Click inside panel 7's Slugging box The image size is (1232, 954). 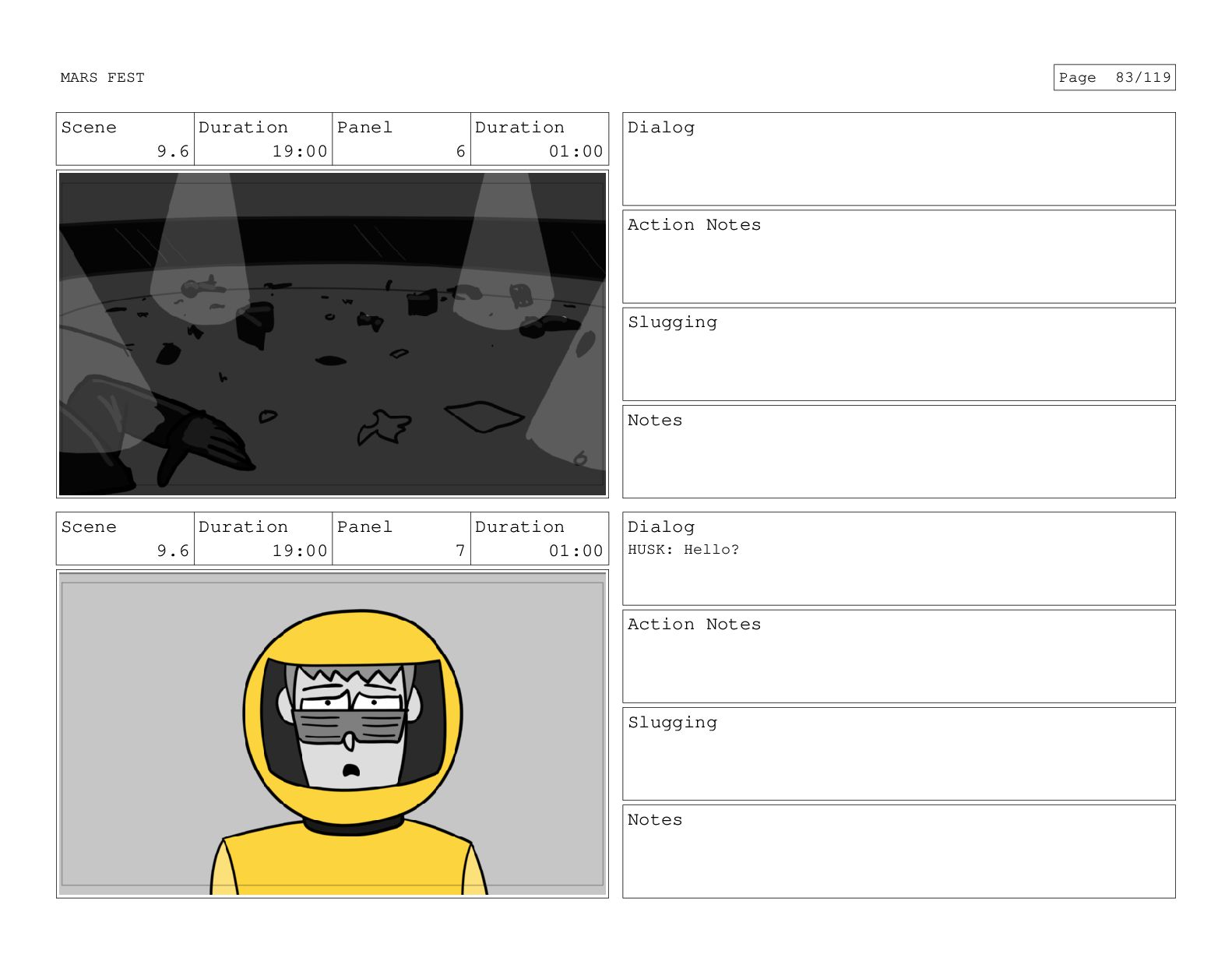coord(899,754)
